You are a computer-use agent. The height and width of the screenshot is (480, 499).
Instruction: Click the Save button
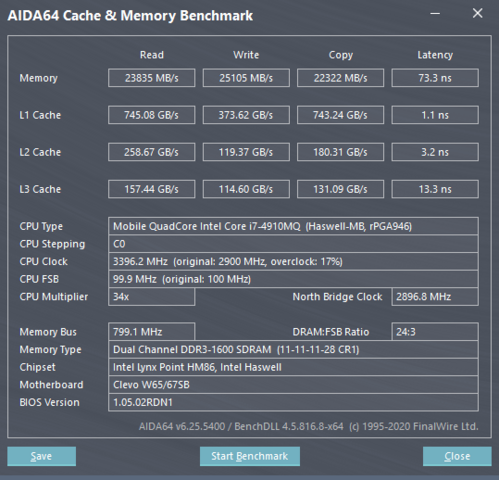pos(41,456)
